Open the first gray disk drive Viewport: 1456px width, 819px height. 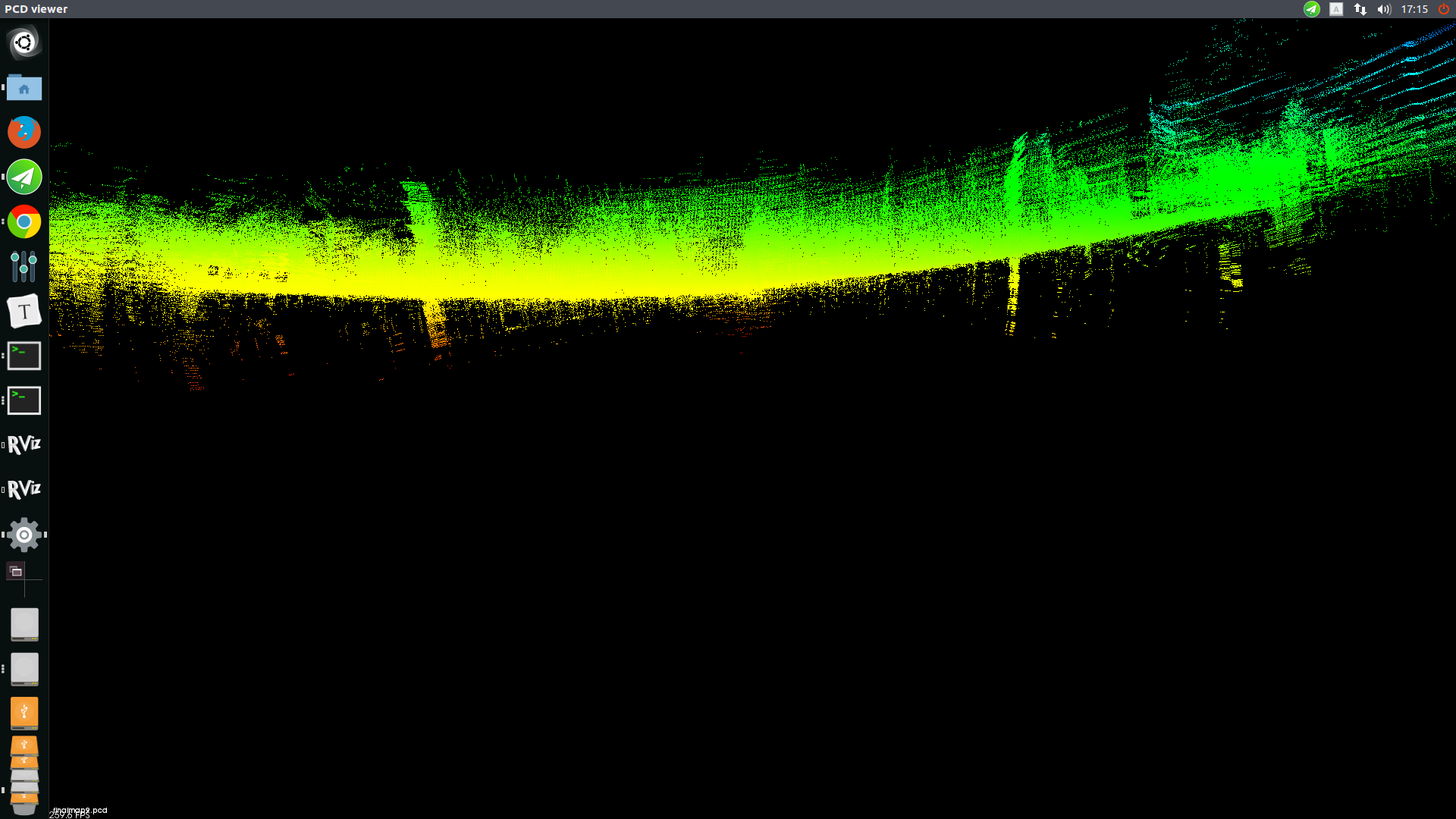click(24, 624)
